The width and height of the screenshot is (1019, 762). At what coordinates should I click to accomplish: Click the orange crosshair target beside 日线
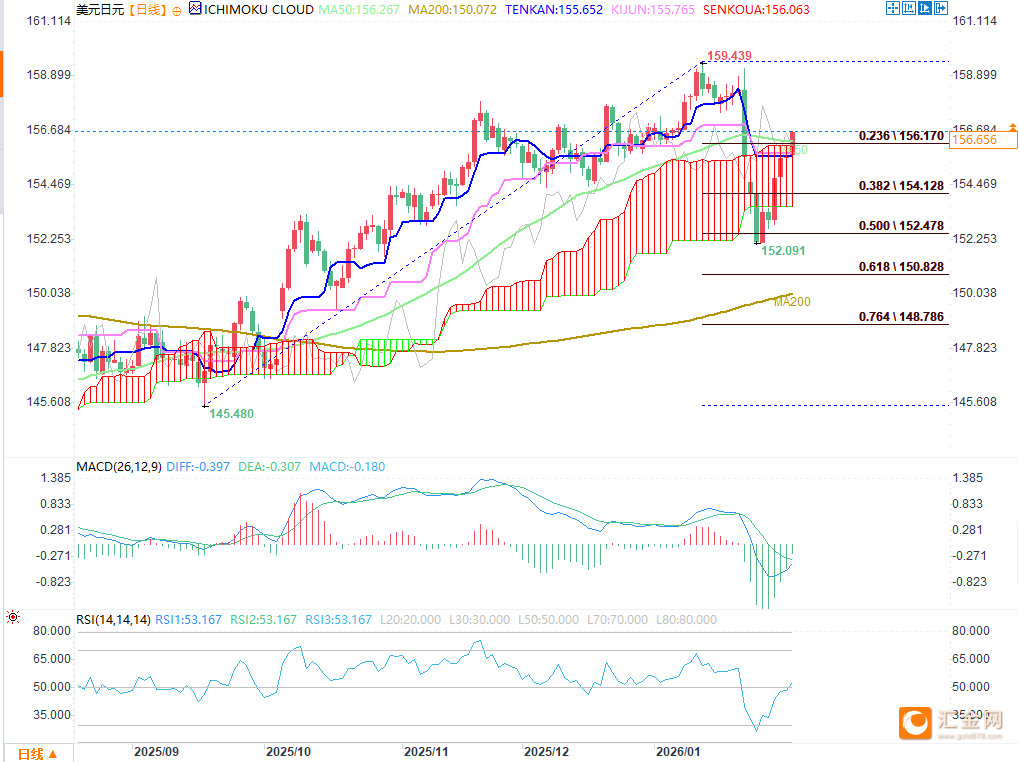point(177,11)
